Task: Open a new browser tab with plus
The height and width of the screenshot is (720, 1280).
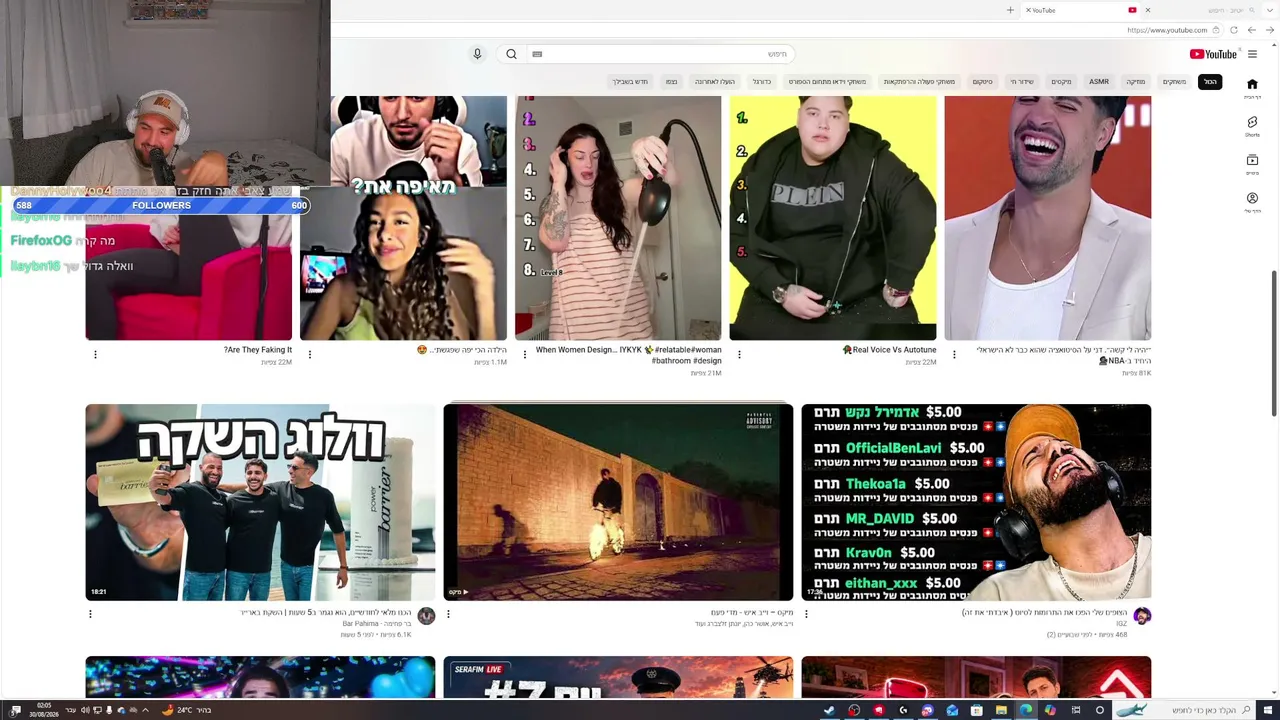Action: tap(1010, 10)
